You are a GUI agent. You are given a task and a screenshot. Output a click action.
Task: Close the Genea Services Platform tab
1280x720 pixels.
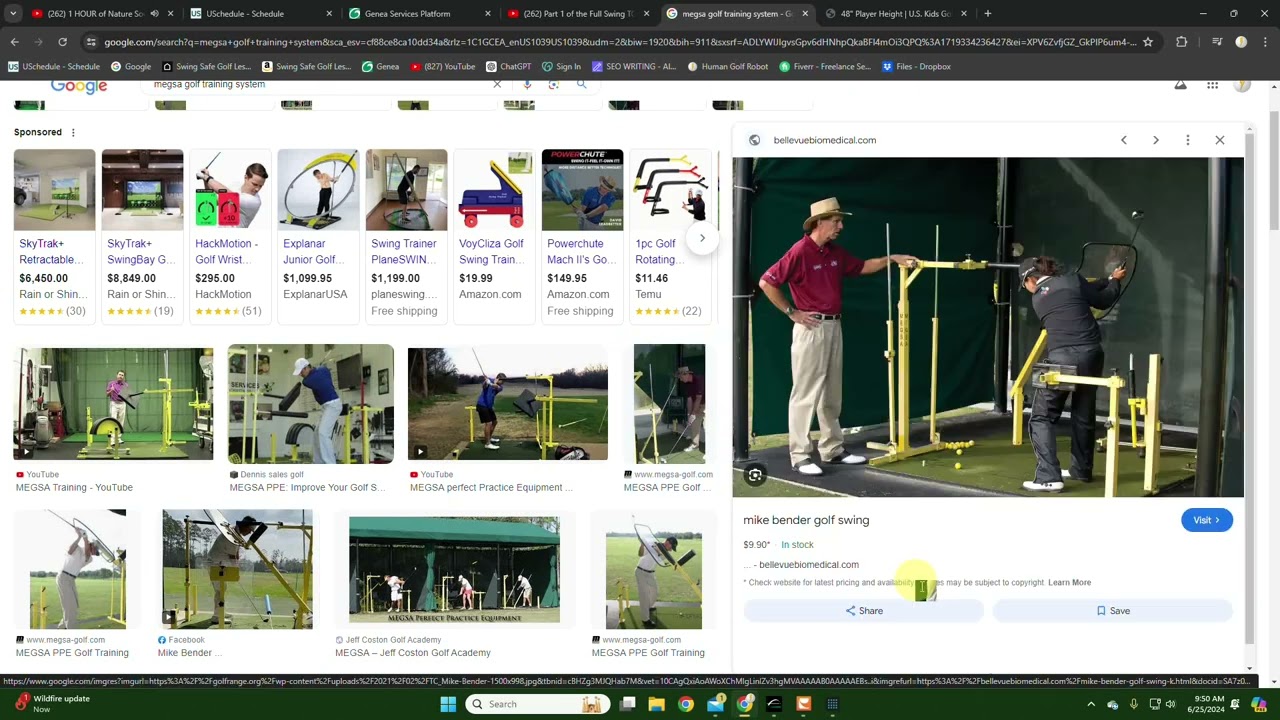pyautogui.click(x=488, y=14)
